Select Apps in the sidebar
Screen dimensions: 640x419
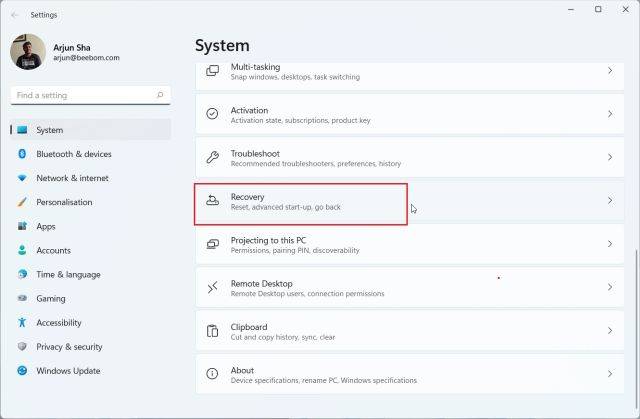46,226
